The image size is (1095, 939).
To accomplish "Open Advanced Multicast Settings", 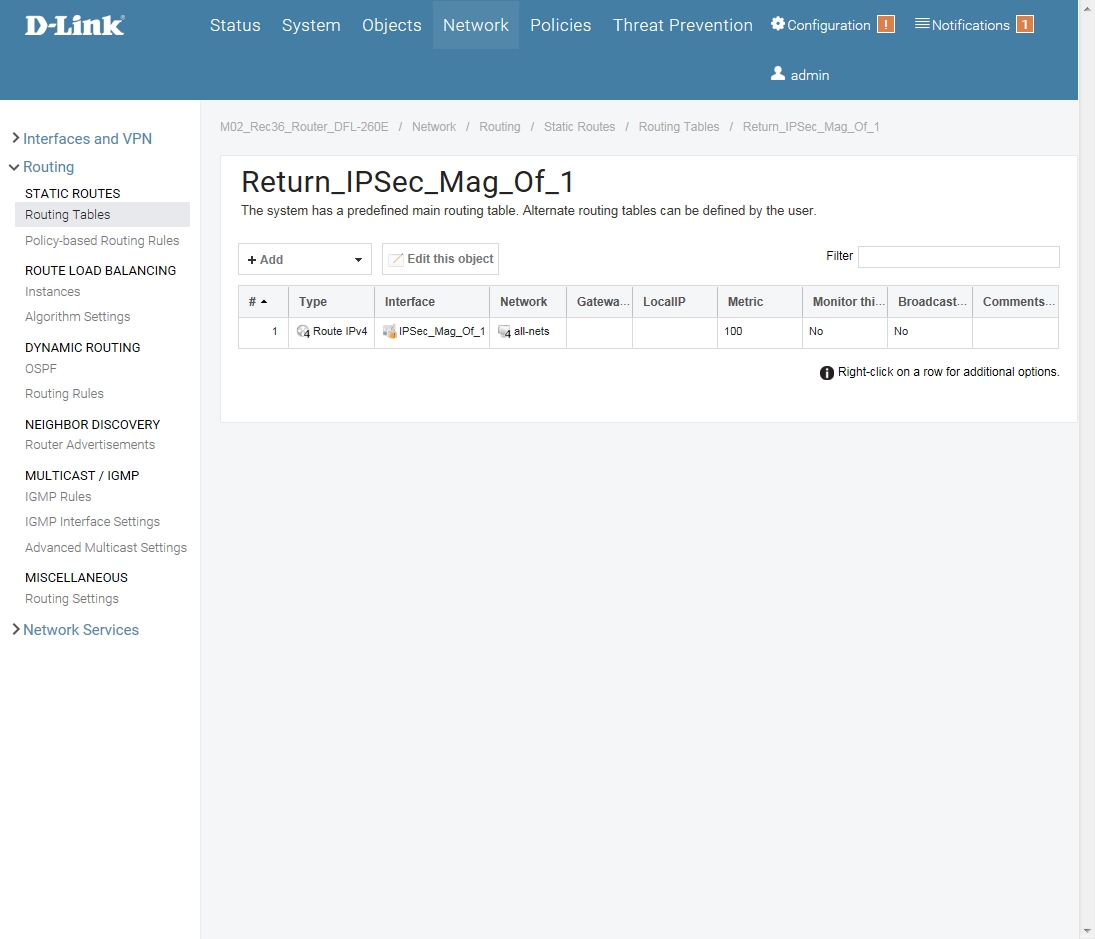I will [106, 547].
